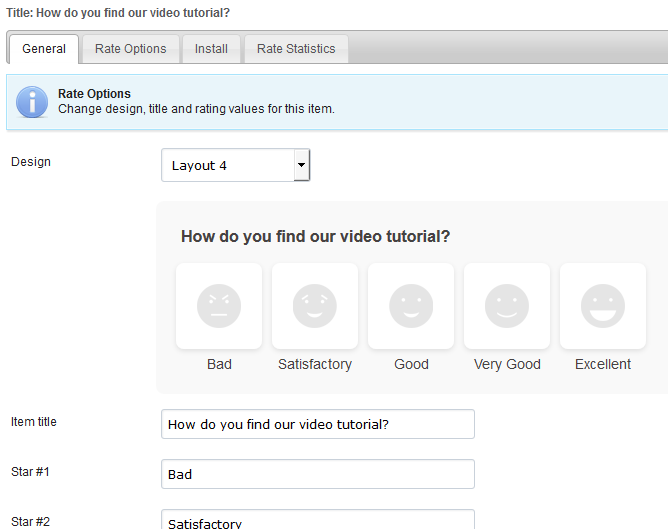Go to the Install tab

[x=211, y=49]
